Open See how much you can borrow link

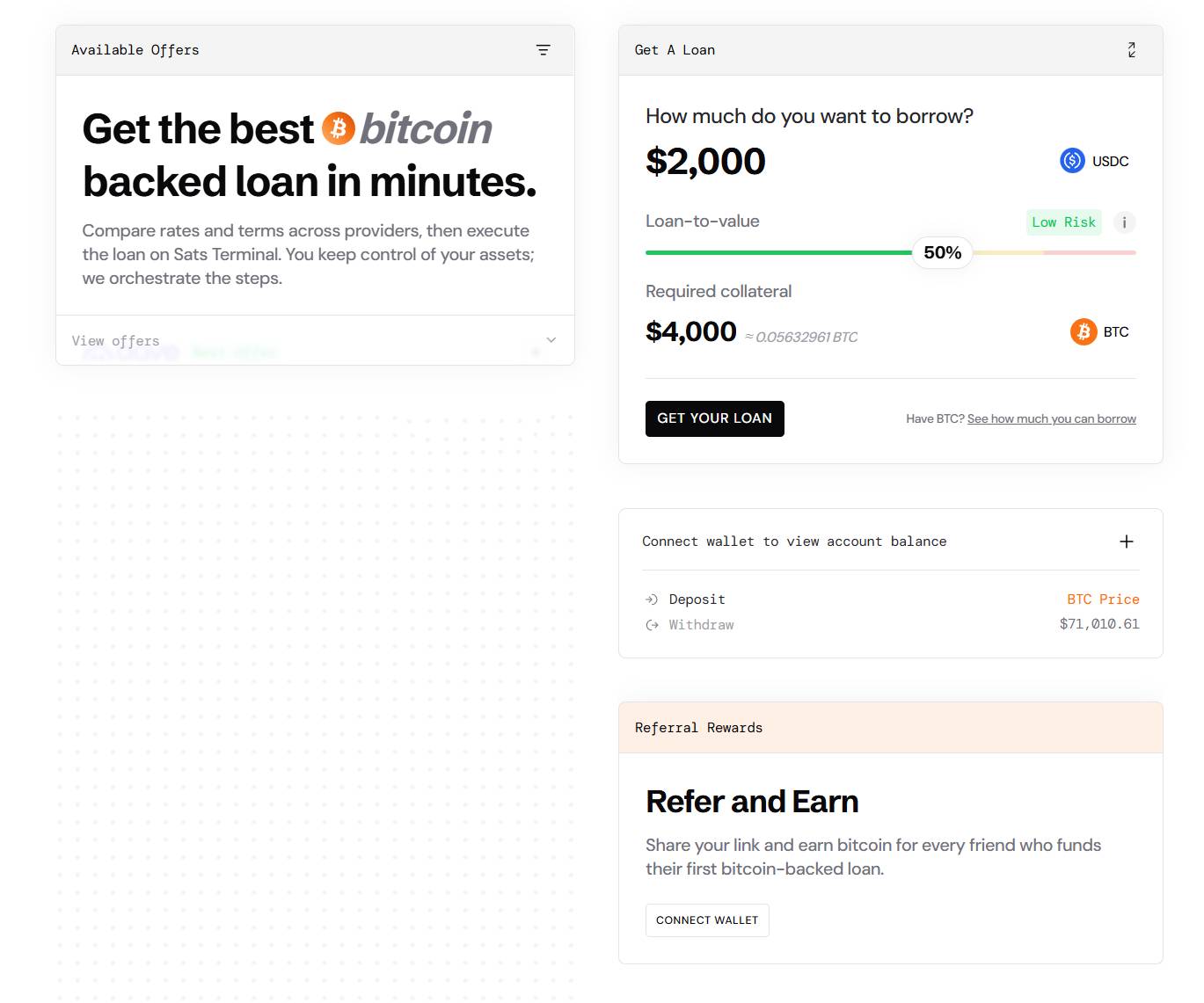(x=1051, y=418)
